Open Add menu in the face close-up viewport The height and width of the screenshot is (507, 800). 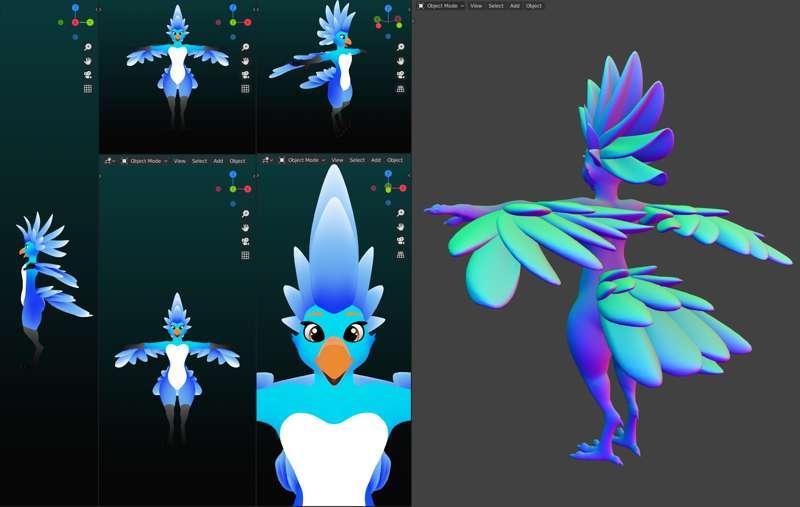376,160
